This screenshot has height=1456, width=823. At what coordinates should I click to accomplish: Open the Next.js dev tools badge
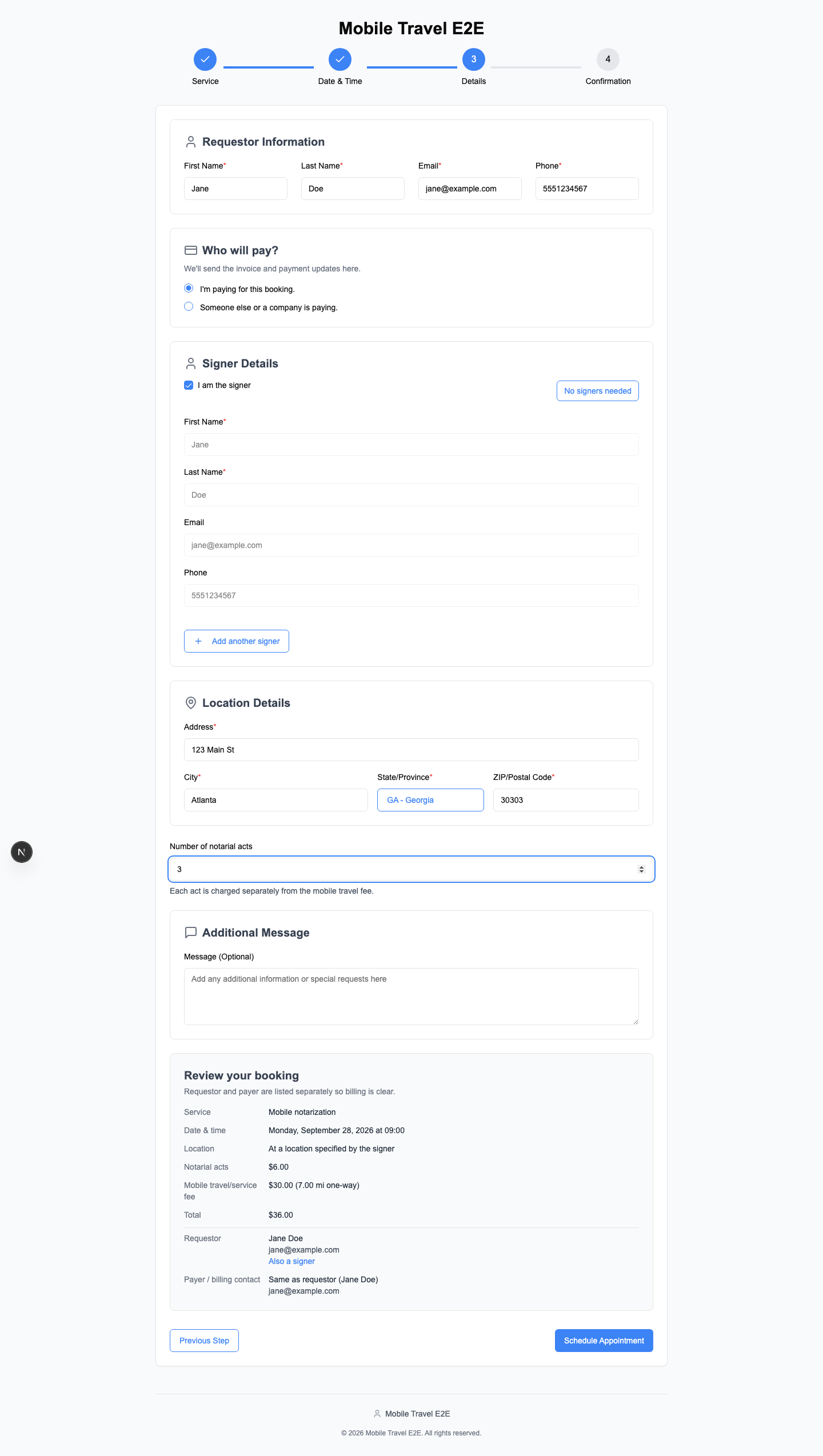(x=22, y=852)
